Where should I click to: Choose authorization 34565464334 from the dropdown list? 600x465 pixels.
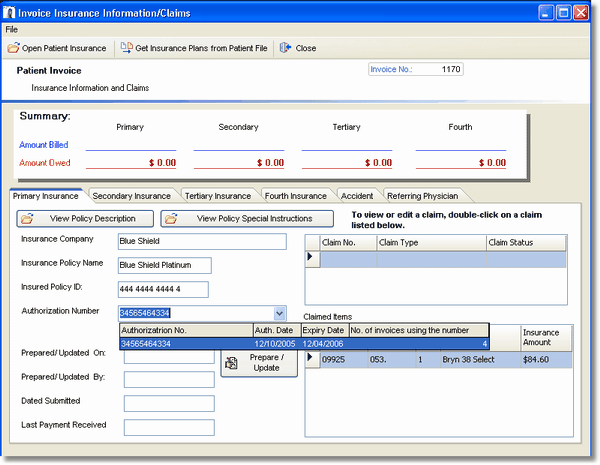pos(304,344)
